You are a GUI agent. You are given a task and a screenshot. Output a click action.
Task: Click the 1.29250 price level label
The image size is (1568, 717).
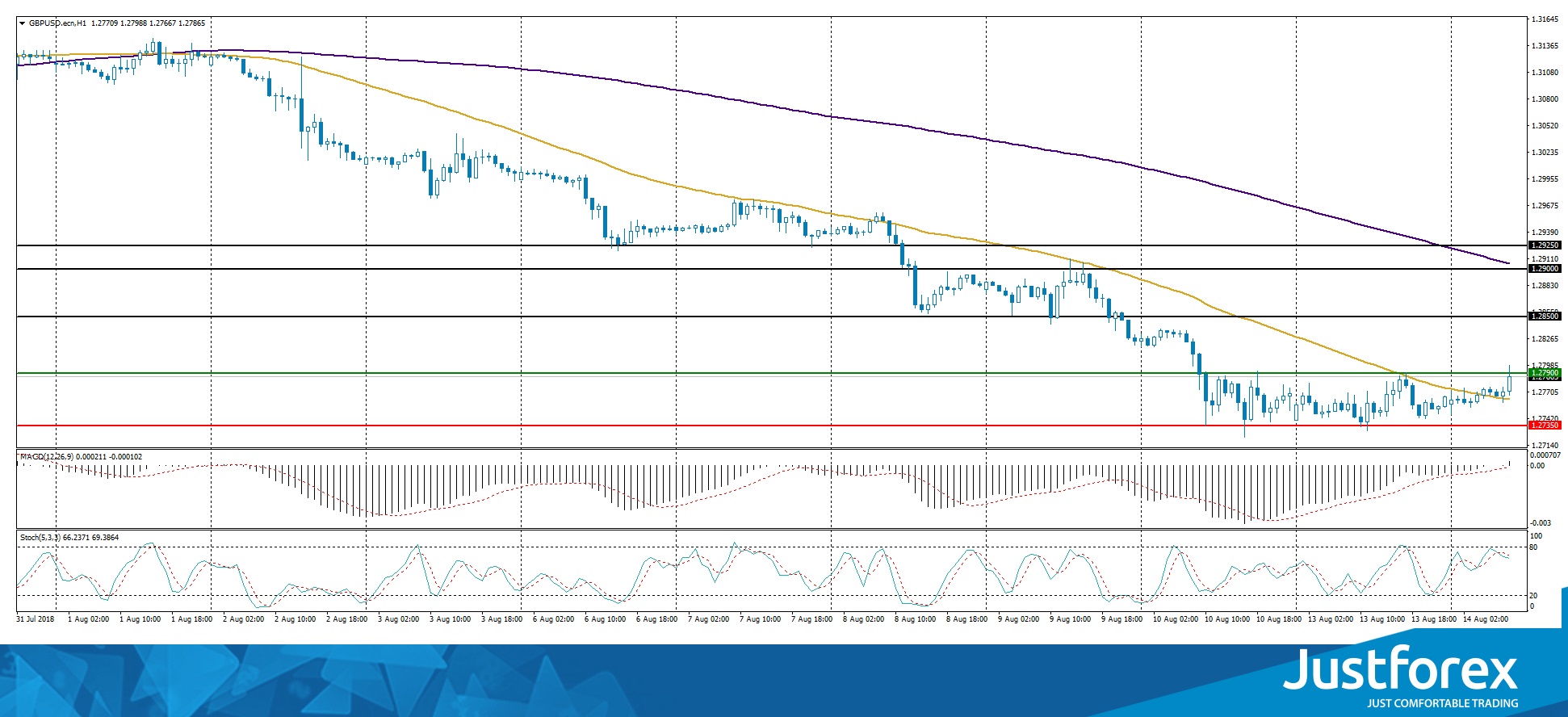tap(1545, 245)
